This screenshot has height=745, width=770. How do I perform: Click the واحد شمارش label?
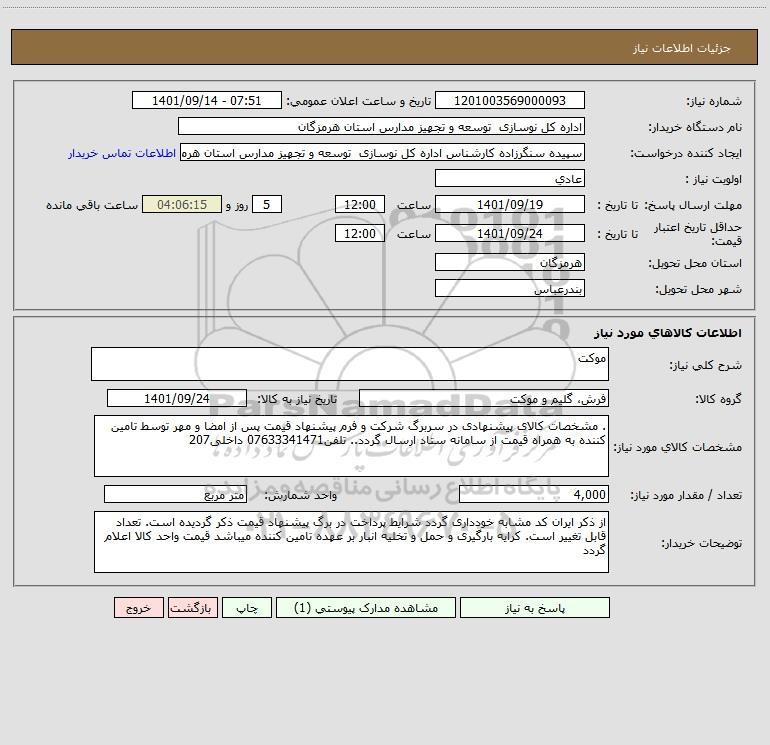(301, 496)
